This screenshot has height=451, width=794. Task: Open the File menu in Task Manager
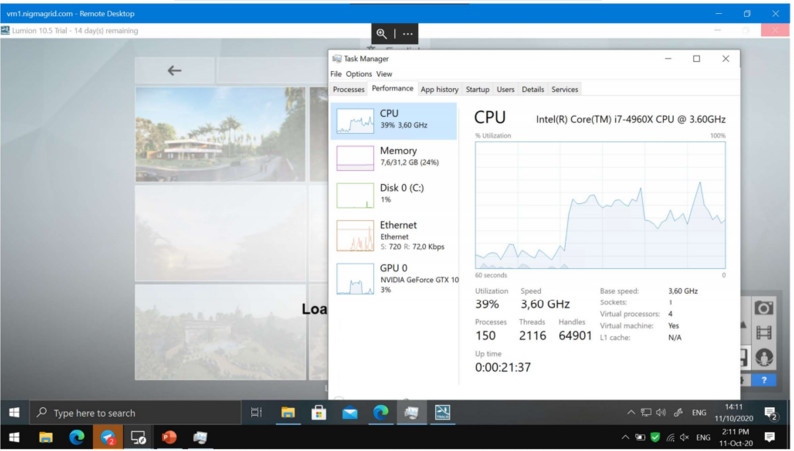tap(337, 74)
